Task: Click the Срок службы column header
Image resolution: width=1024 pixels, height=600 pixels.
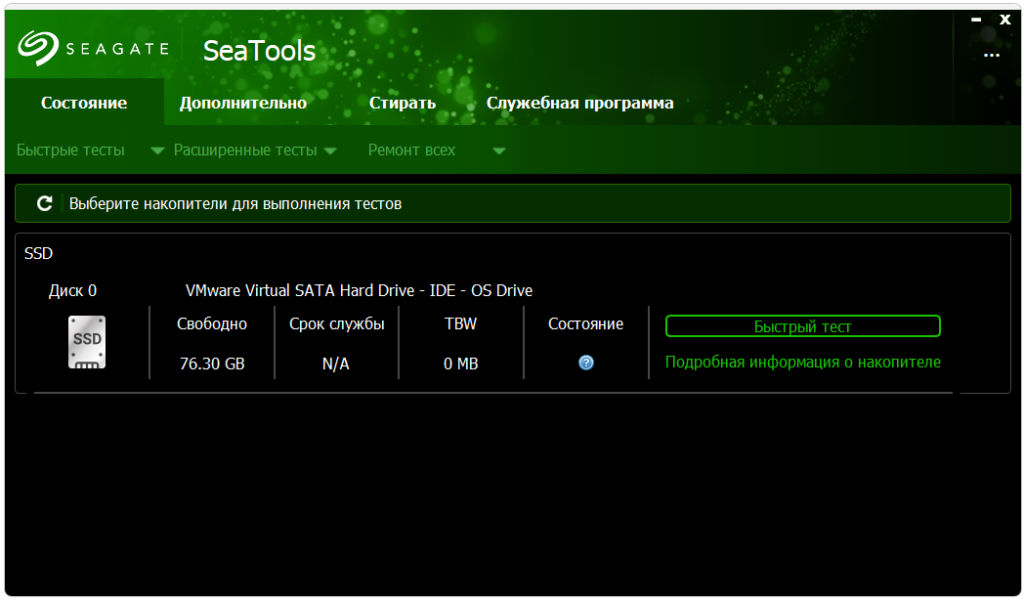Action: pyautogui.click(x=336, y=324)
